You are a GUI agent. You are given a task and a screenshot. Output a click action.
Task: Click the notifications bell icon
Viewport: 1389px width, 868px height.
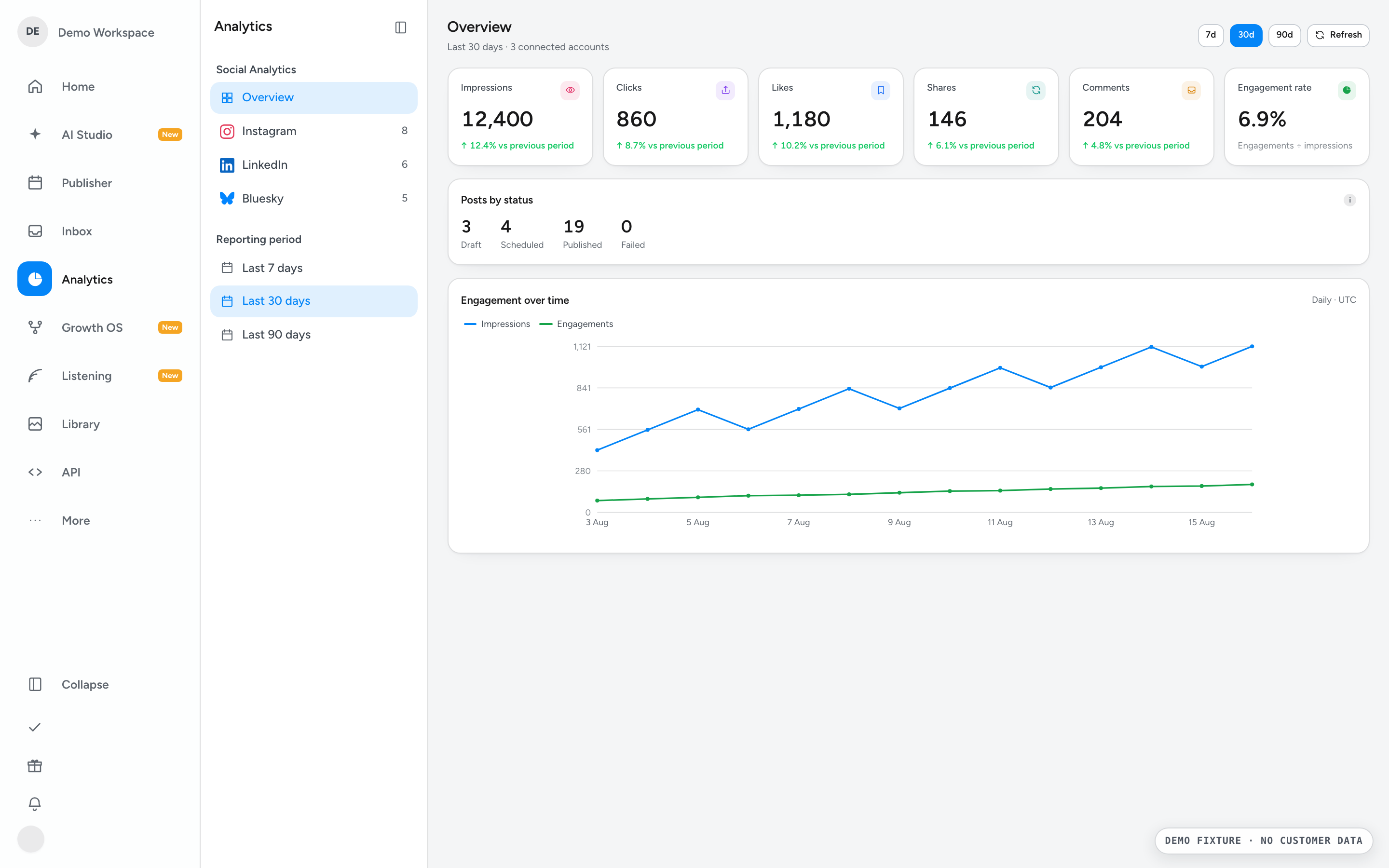(34, 804)
